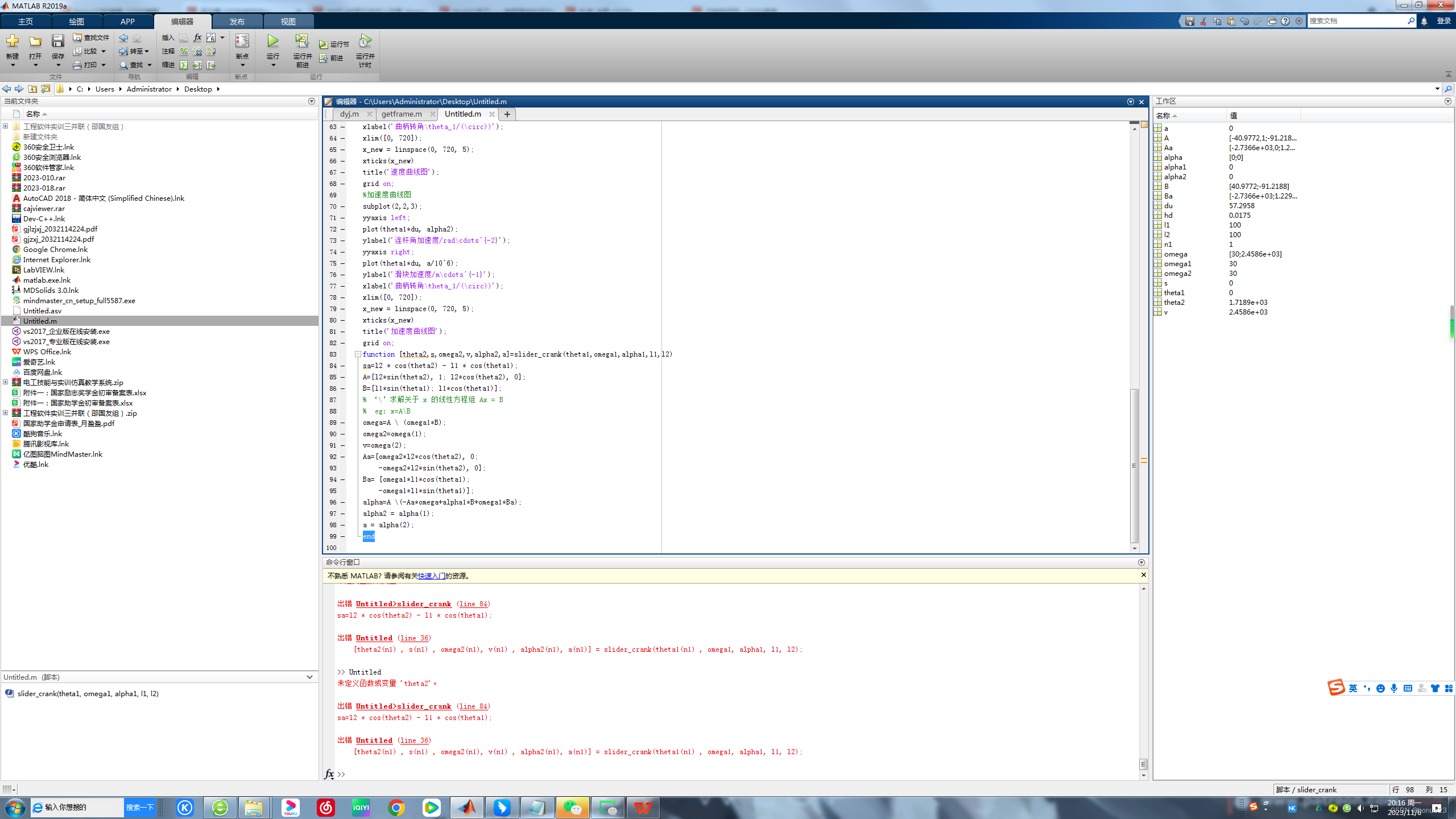
Task: Open the Compare (比较) dropdown arrow
Action: coord(104,51)
